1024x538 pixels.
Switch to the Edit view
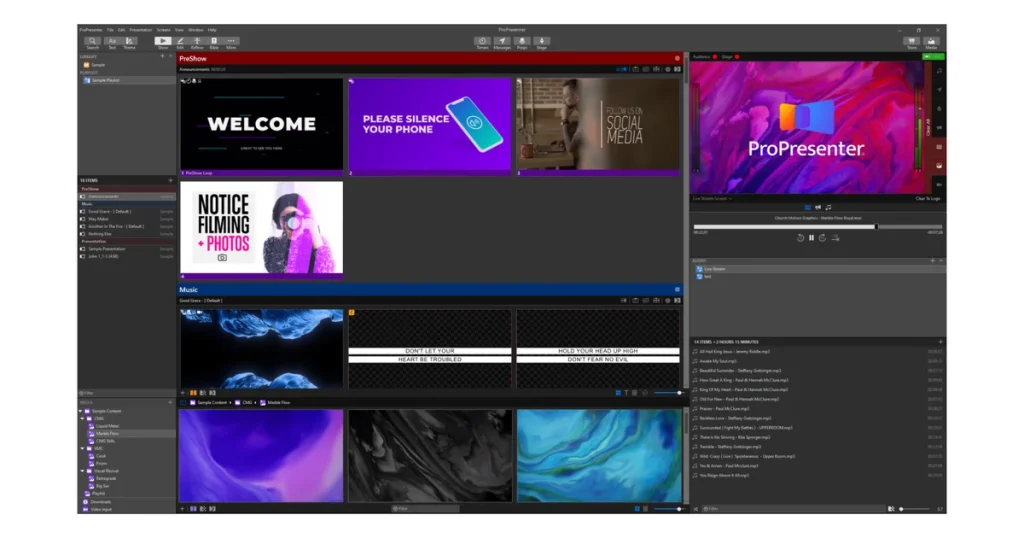point(180,42)
